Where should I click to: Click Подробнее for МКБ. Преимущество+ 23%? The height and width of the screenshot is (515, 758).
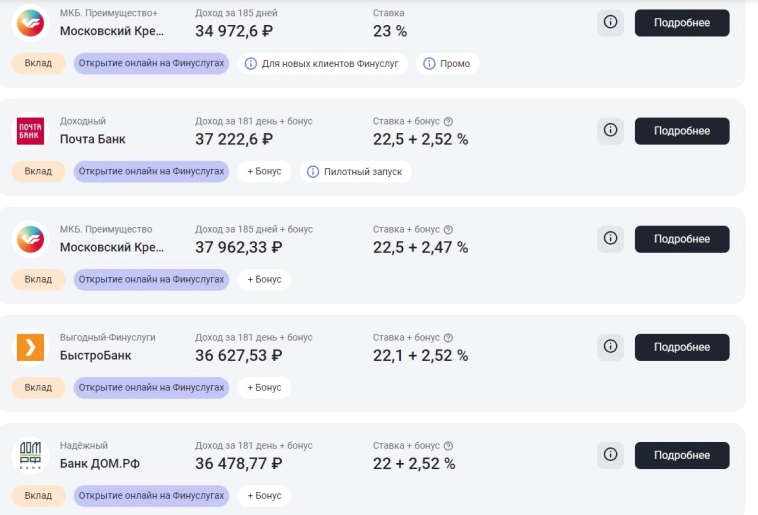[x=681, y=23]
